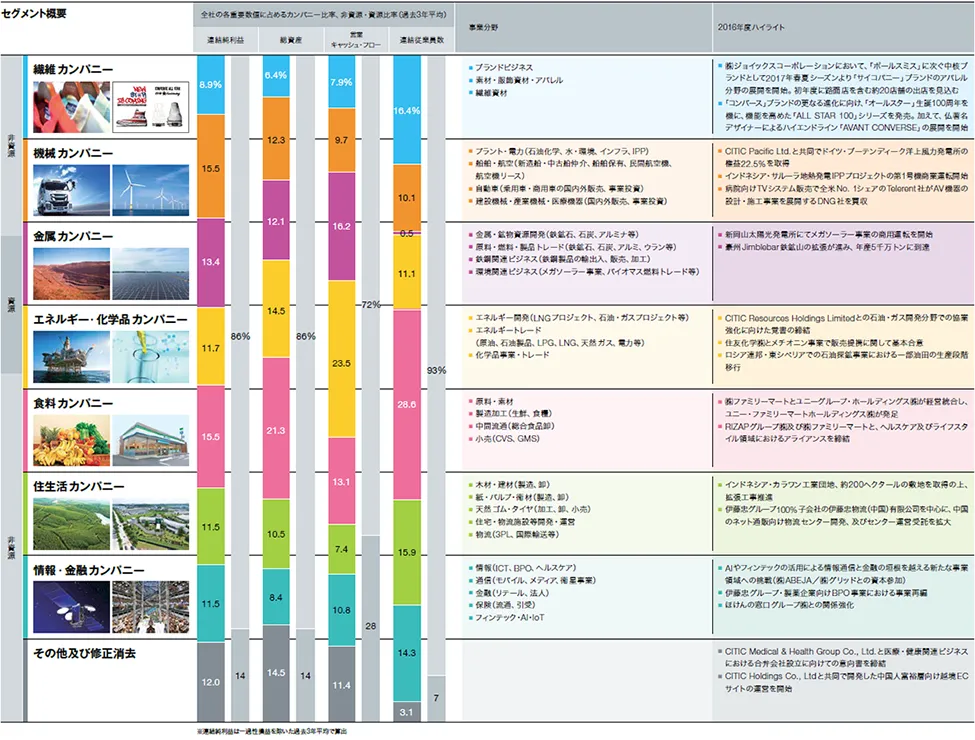The height and width of the screenshot is (740, 975).
Task: Open the fruits and vegetables thumbnail
Action: [x=72, y=440]
